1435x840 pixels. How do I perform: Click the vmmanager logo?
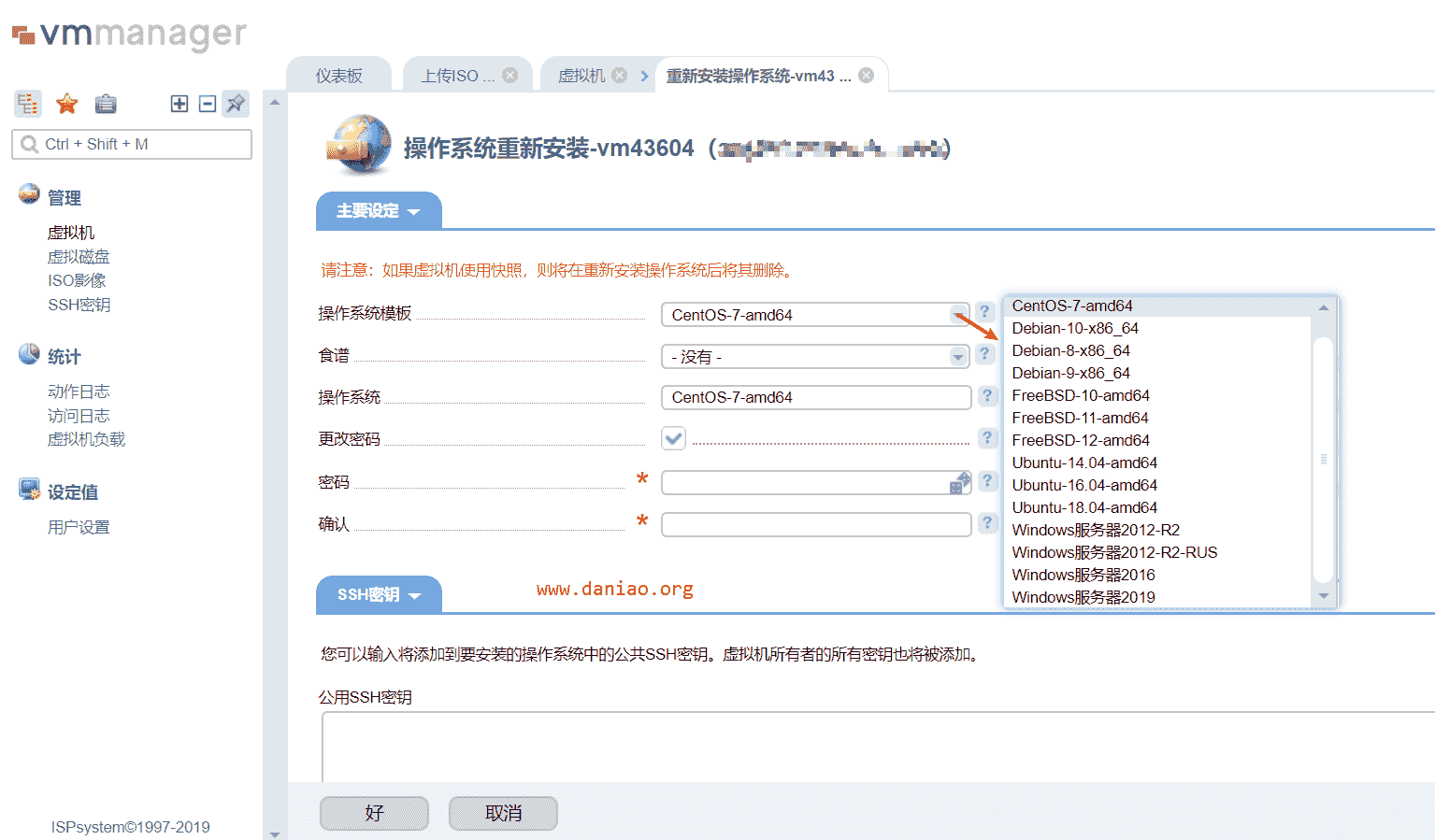pos(130,35)
